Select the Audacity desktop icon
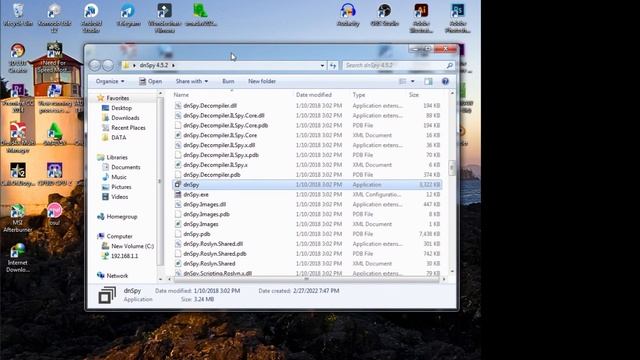 tap(348, 16)
